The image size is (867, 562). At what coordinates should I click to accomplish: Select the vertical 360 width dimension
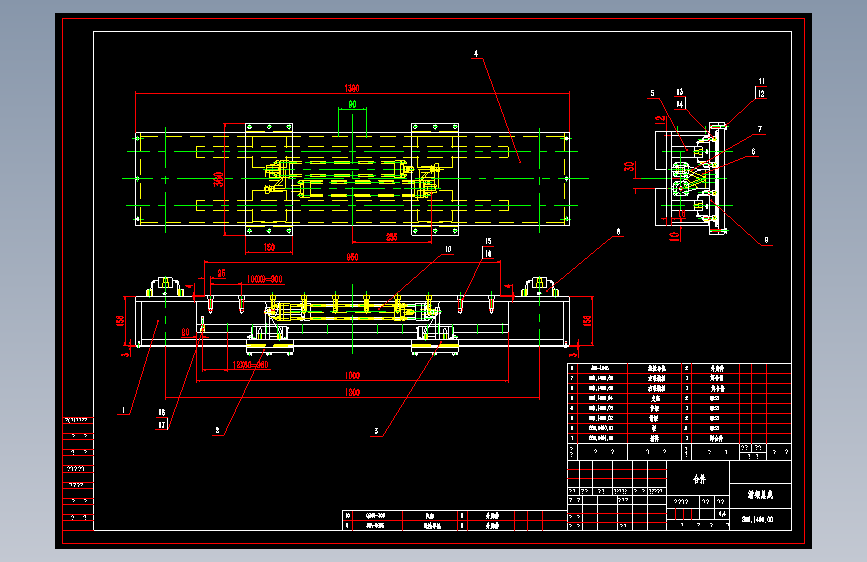point(219,179)
